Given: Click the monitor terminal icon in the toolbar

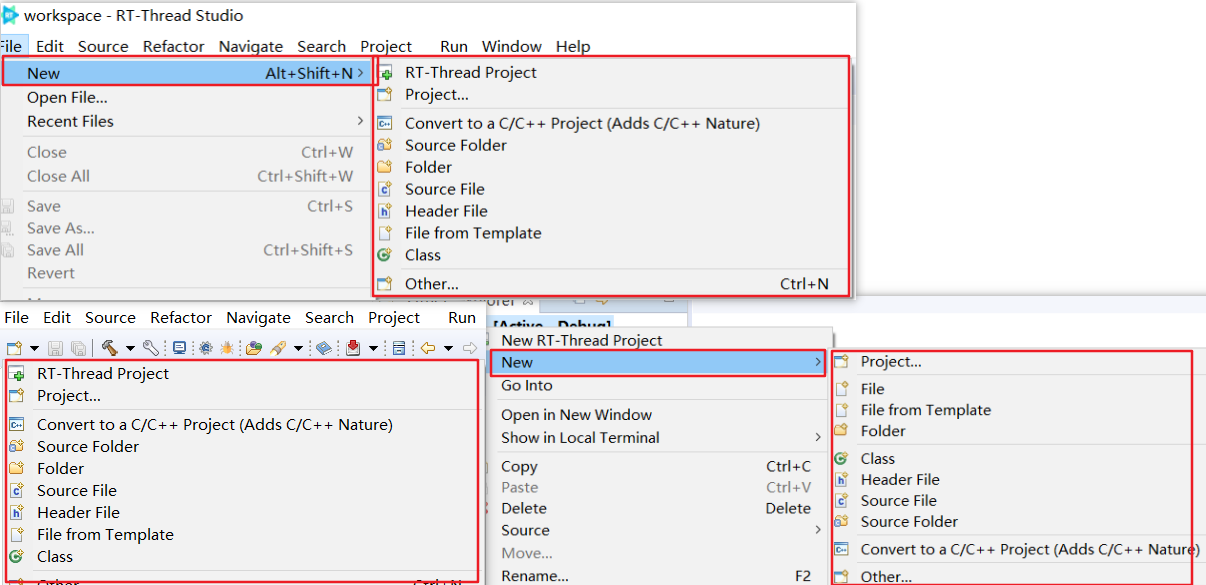Looking at the screenshot, I should (x=179, y=348).
